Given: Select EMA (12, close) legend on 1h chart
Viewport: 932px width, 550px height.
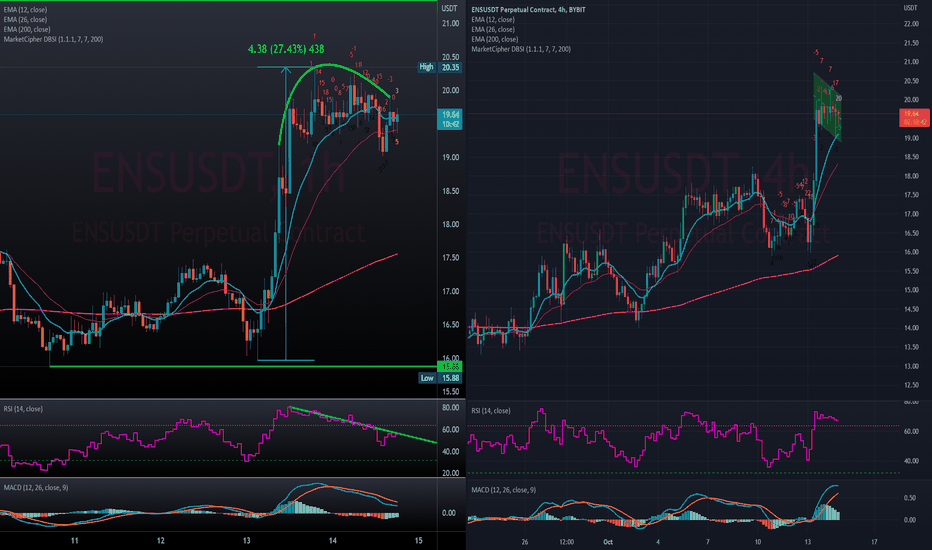Looking at the screenshot, I should click(25, 10).
